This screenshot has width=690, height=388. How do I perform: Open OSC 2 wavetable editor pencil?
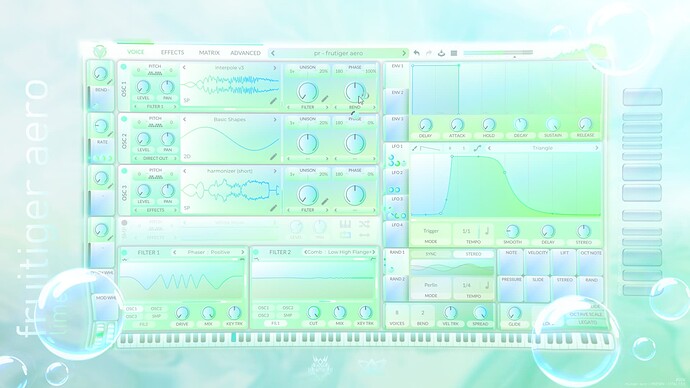[273, 156]
